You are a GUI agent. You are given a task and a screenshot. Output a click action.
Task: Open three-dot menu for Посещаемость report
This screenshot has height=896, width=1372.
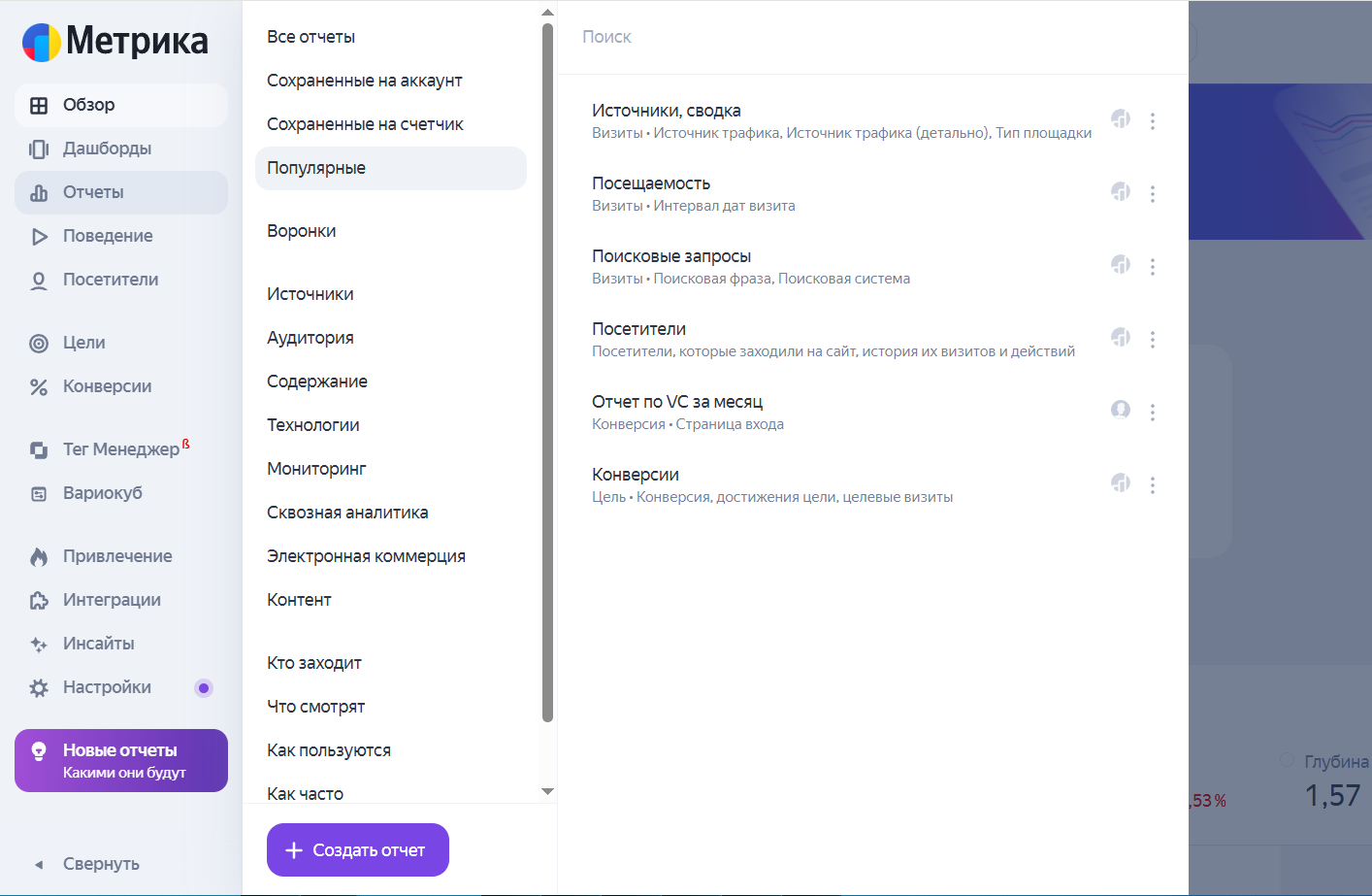click(x=1153, y=194)
